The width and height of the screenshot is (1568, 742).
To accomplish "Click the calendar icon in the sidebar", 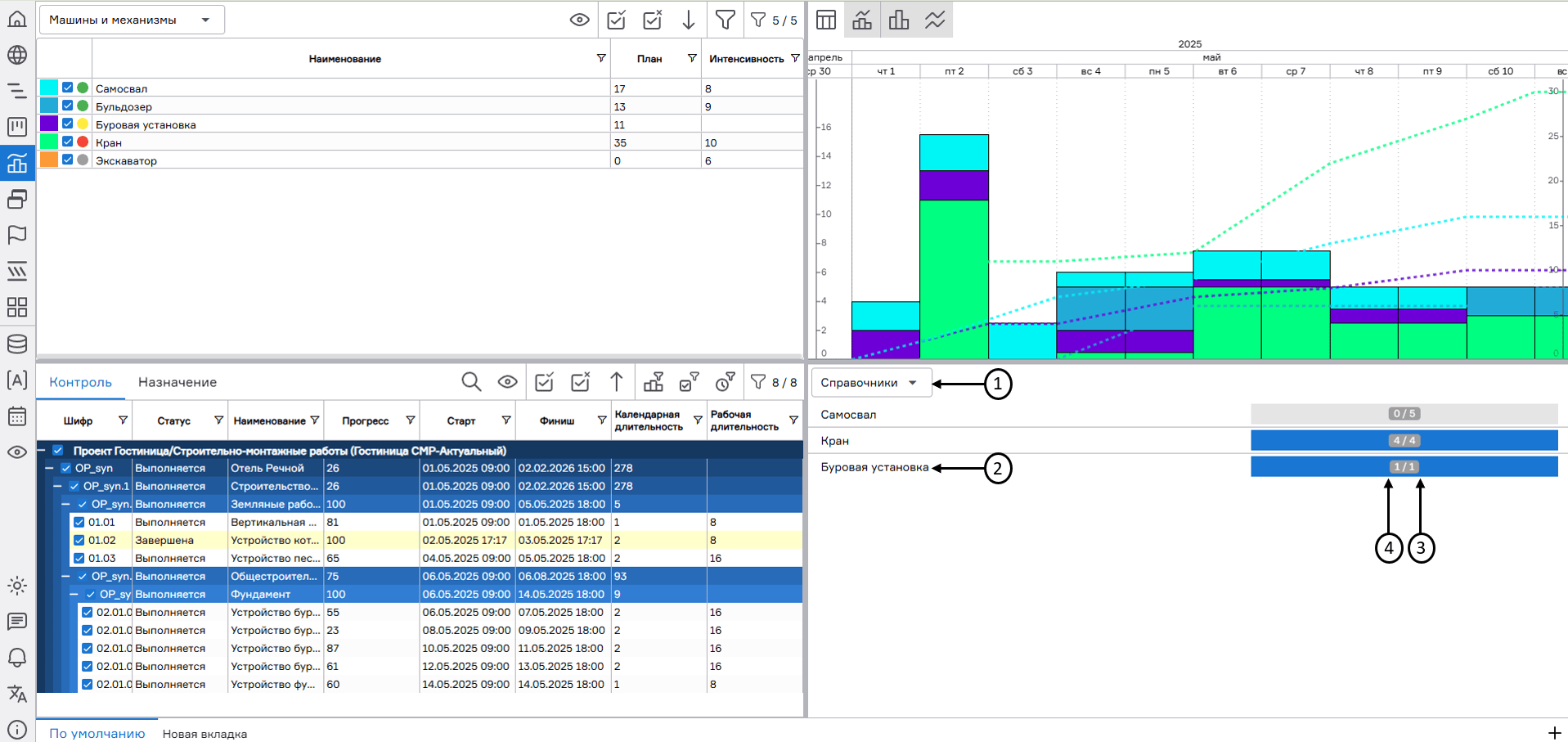I will click(17, 416).
